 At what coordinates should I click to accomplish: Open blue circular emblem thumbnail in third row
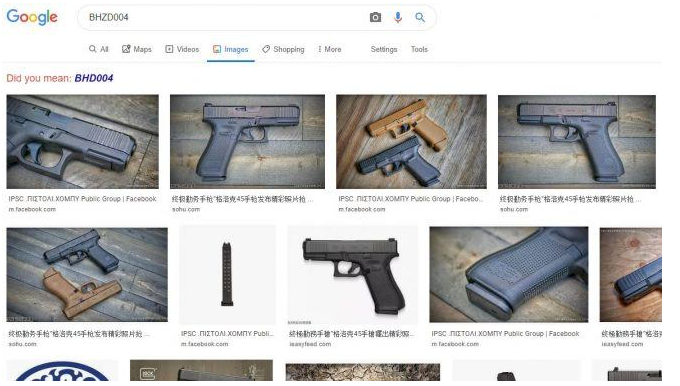pos(62,370)
